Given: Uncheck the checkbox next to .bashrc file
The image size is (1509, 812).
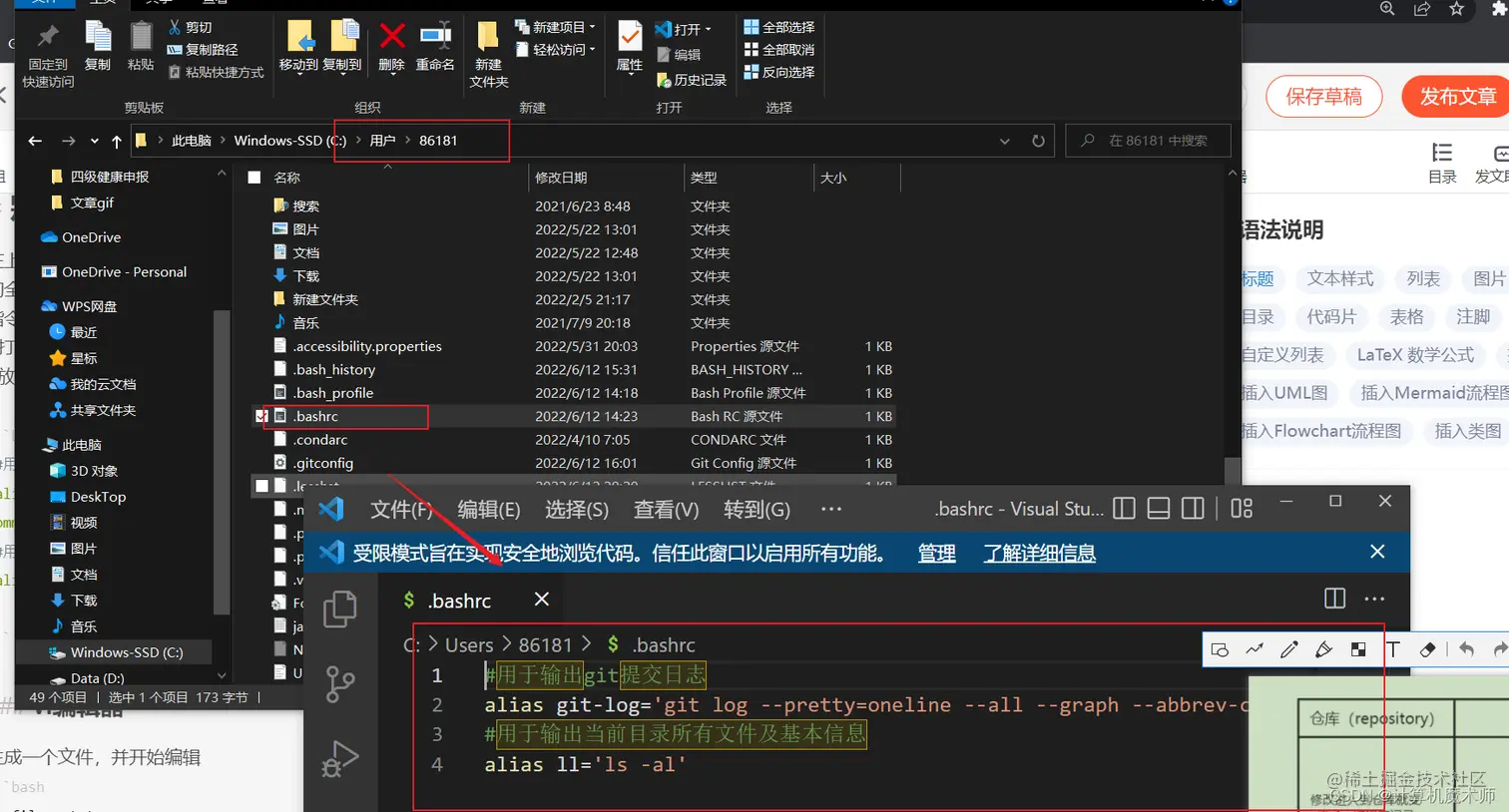Looking at the screenshot, I should 262,416.
